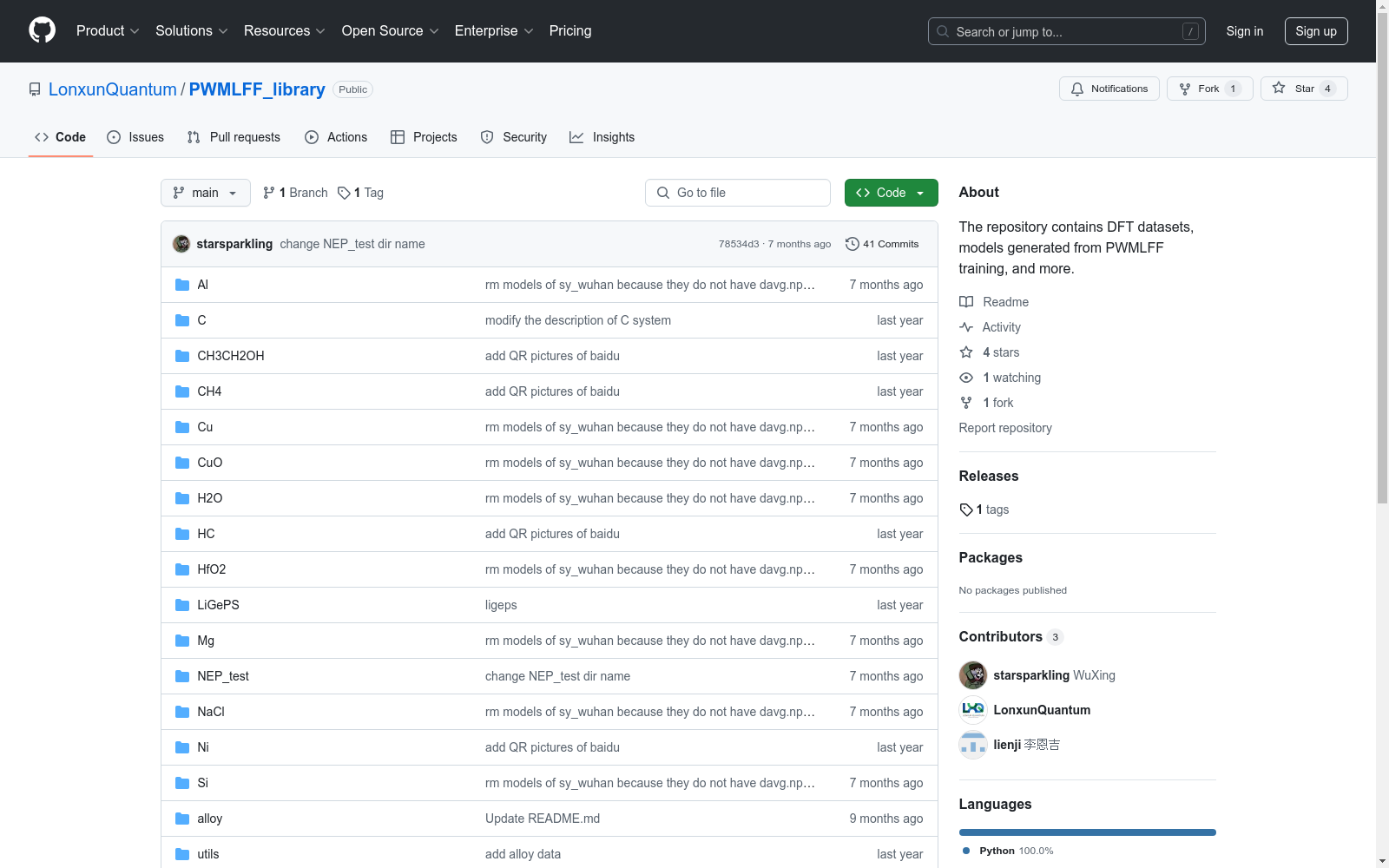Open the HfO2 folder
The width and height of the screenshot is (1389, 868).
pos(211,569)
